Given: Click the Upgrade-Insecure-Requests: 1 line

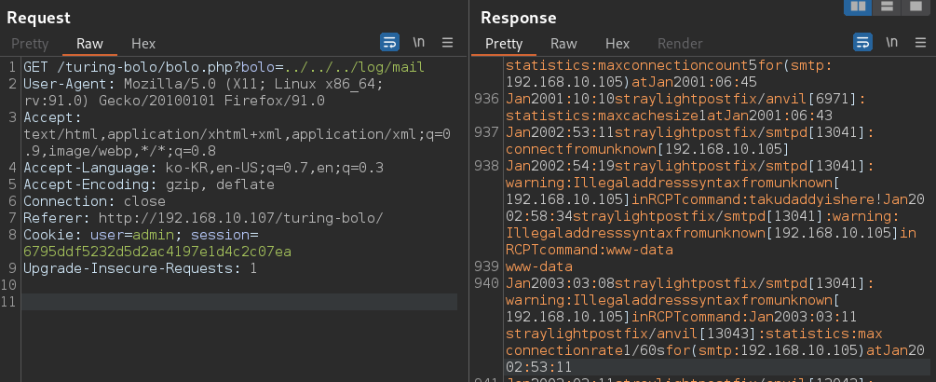Looking at the screenshot, I should coord(140,268).
